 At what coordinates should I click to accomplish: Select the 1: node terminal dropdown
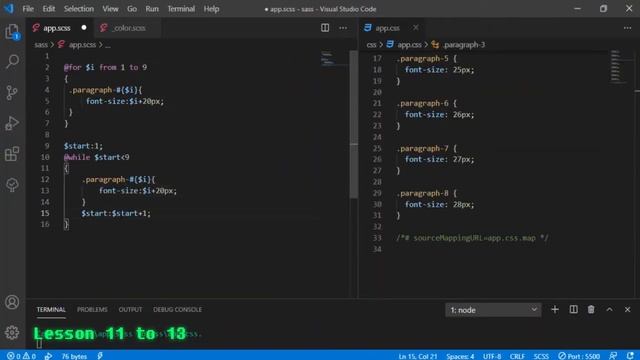tap(493, 310)
